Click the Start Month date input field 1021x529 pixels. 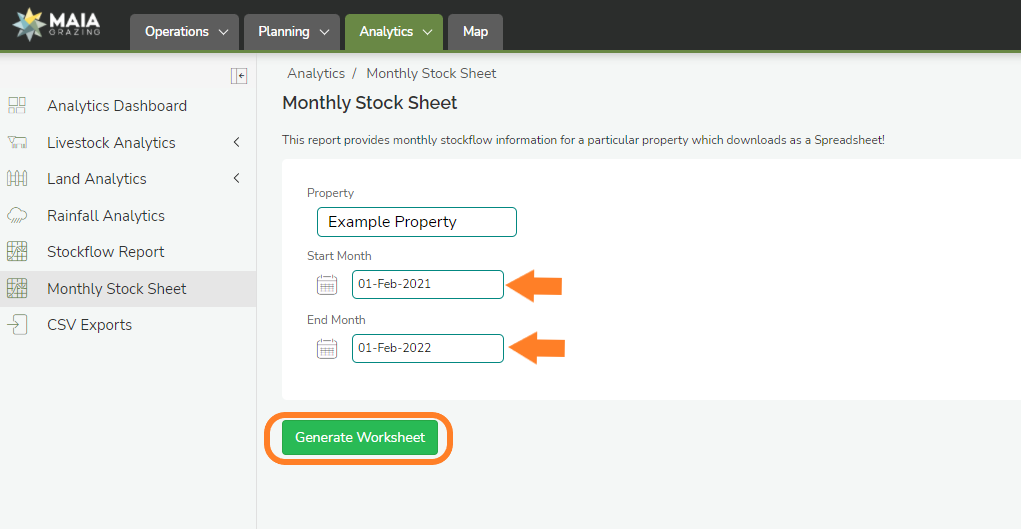pos(427,284)
